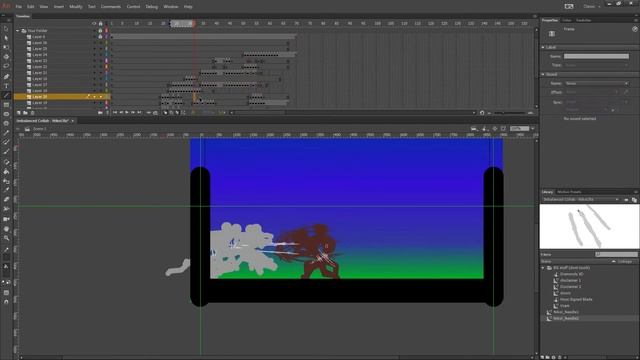Select the Paint Bucket tool
This screenshot has height=360, width=640.
(6, 172)
